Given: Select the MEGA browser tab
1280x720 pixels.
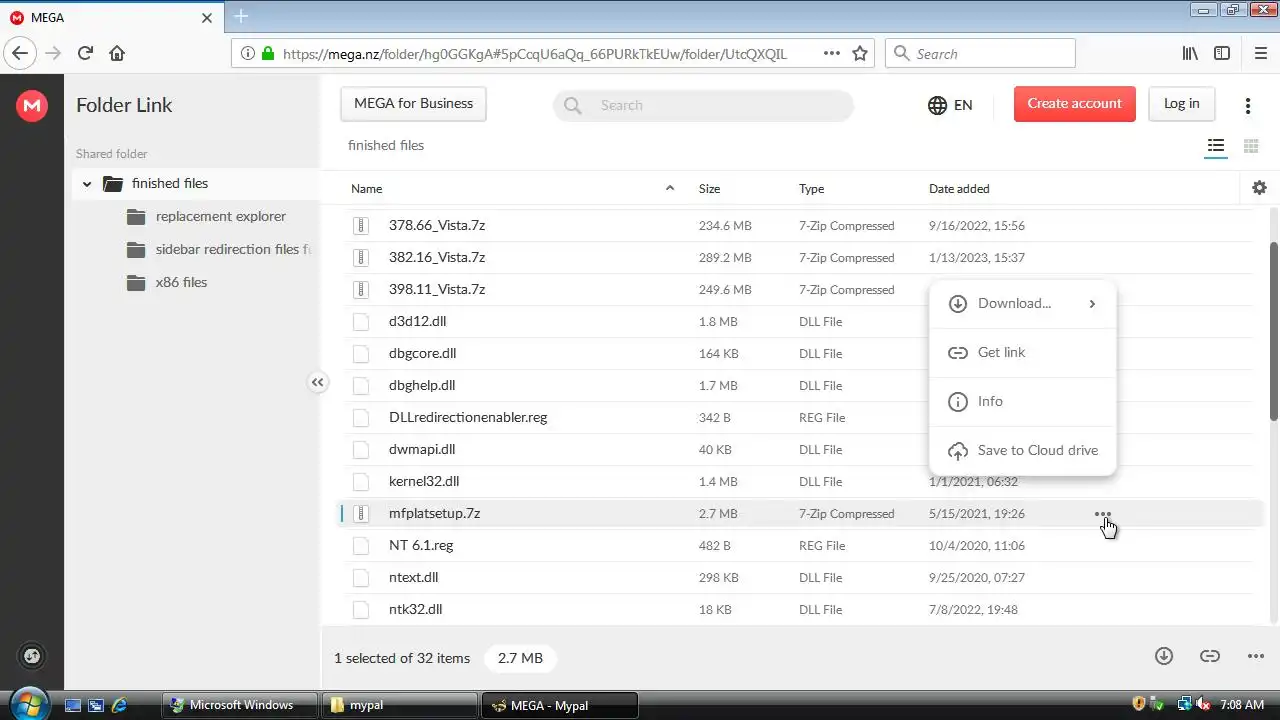Looking at the screenshot, I should [x=111, y=17].
